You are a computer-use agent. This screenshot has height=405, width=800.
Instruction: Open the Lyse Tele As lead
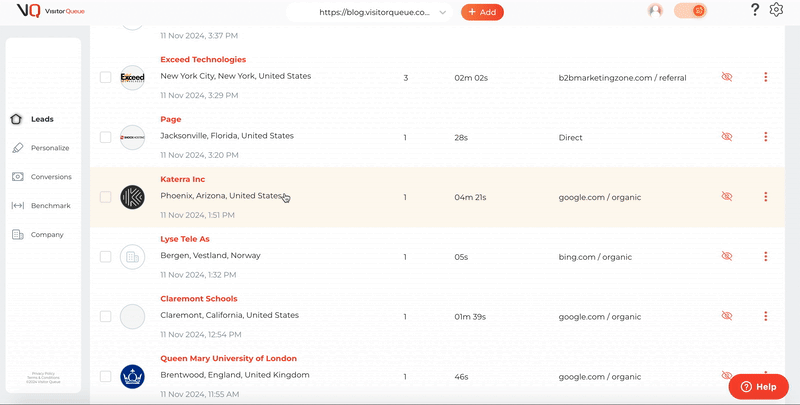click(185, 239)
